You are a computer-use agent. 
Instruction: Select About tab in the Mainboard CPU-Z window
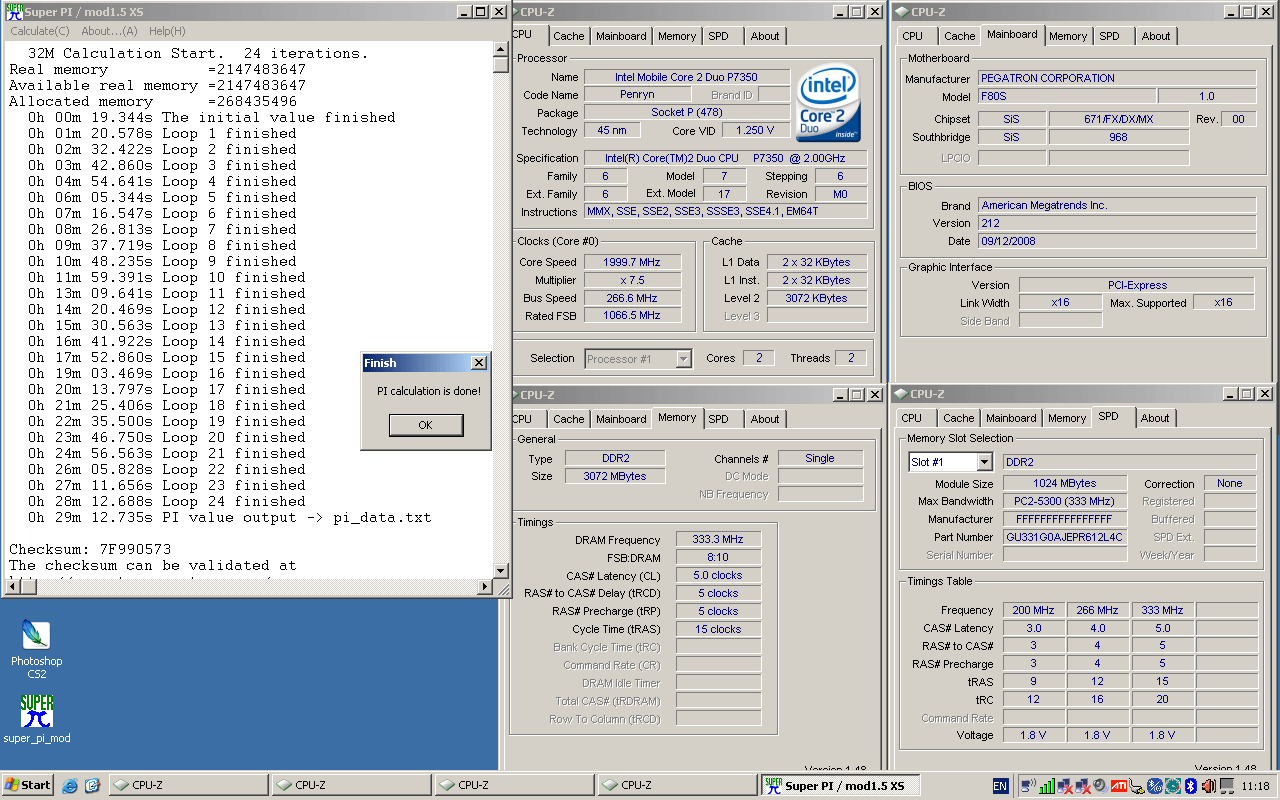pos(1156,36)
